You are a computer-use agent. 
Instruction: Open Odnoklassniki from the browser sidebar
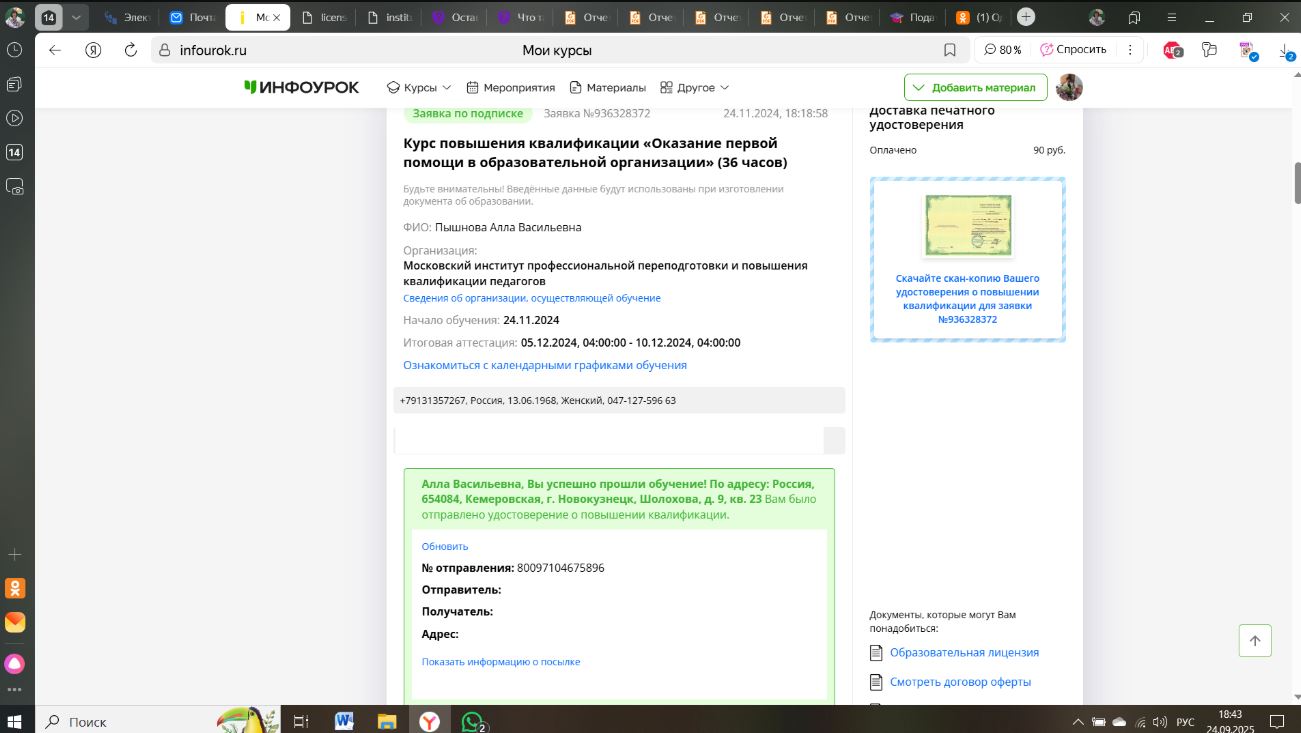[x=15, y=588]
